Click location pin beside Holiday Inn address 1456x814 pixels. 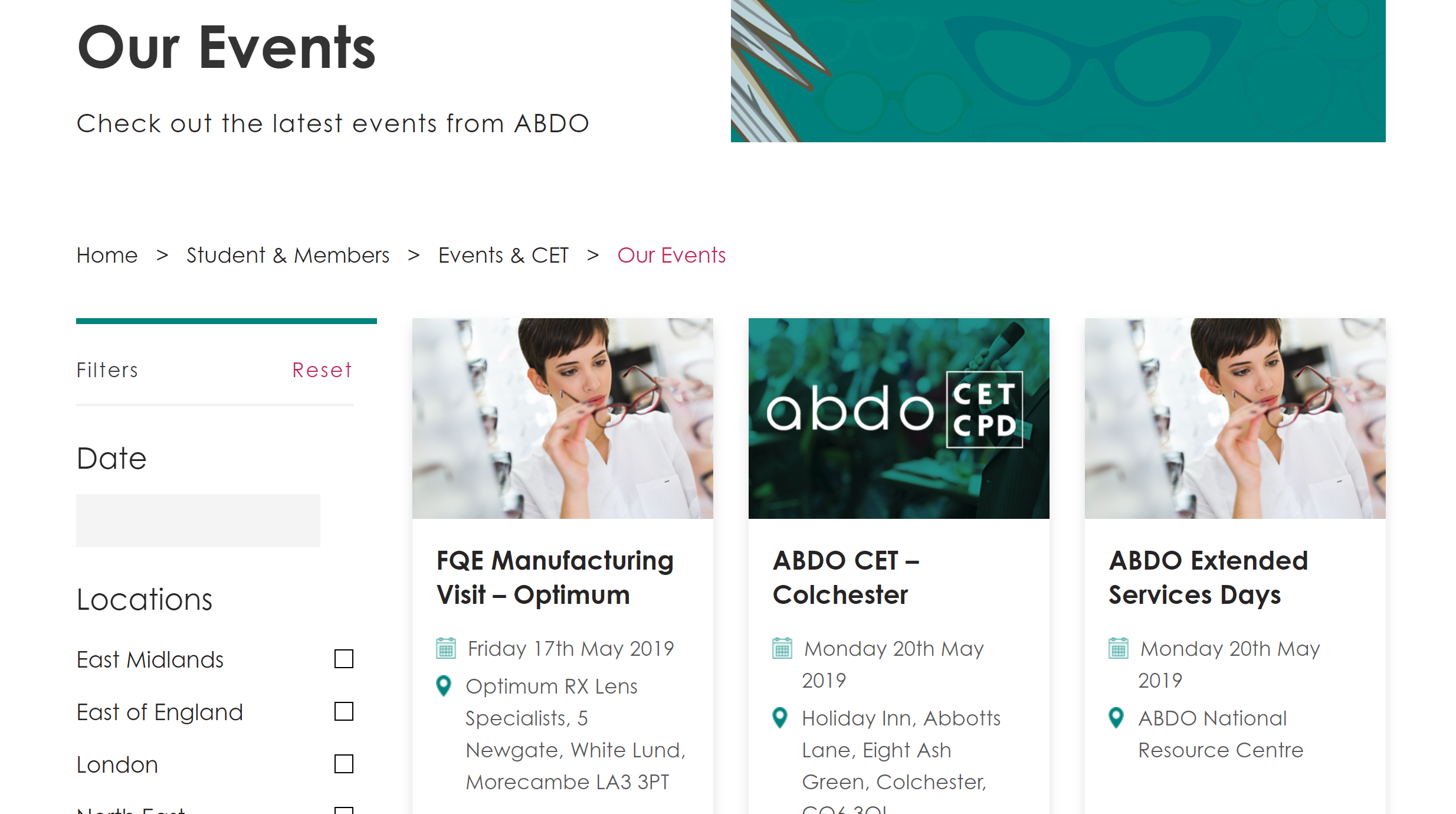tap(780, 718)
